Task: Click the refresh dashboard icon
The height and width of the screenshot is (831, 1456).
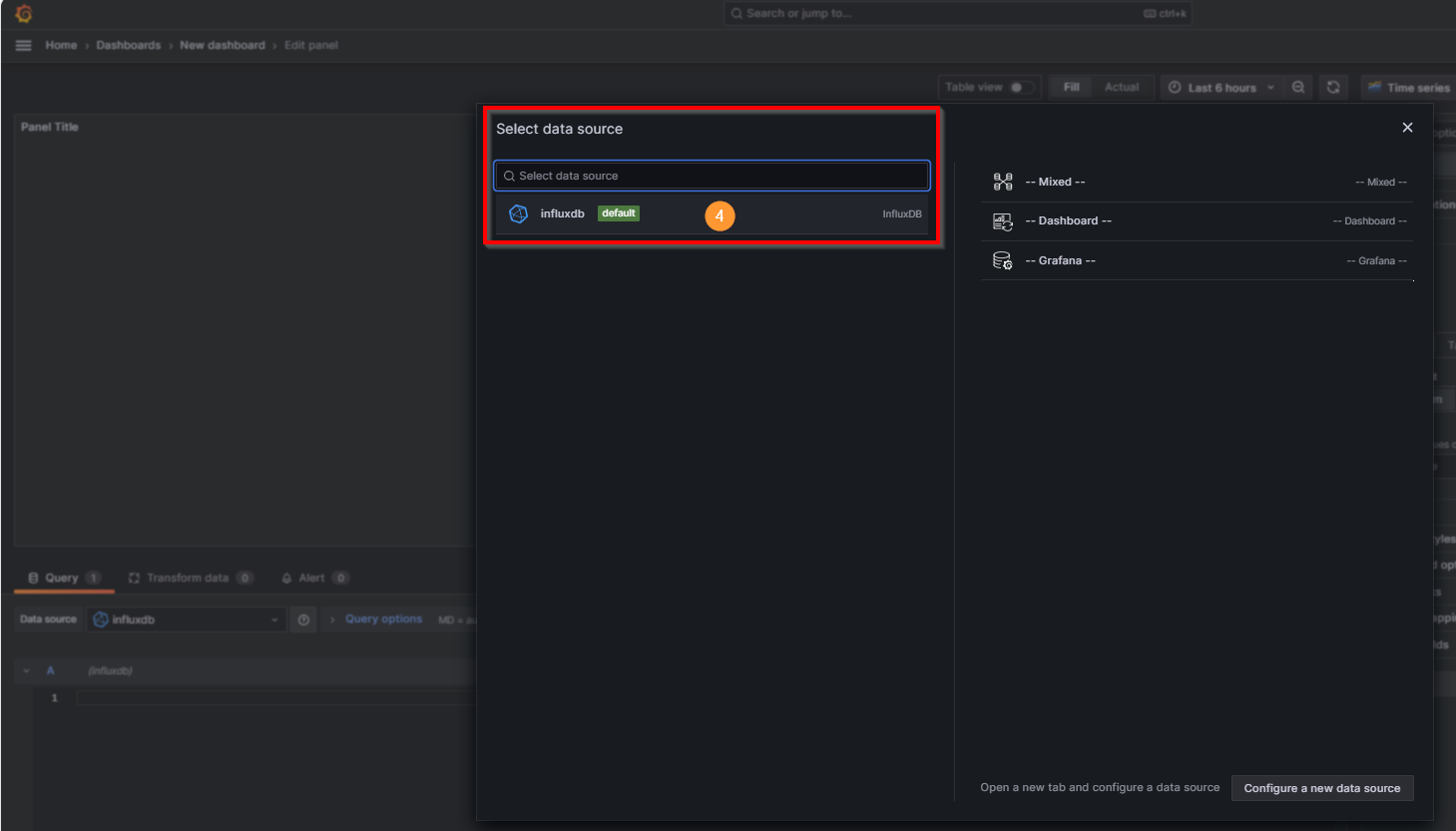Action: pyautogui.click(x=1333, y=88)
